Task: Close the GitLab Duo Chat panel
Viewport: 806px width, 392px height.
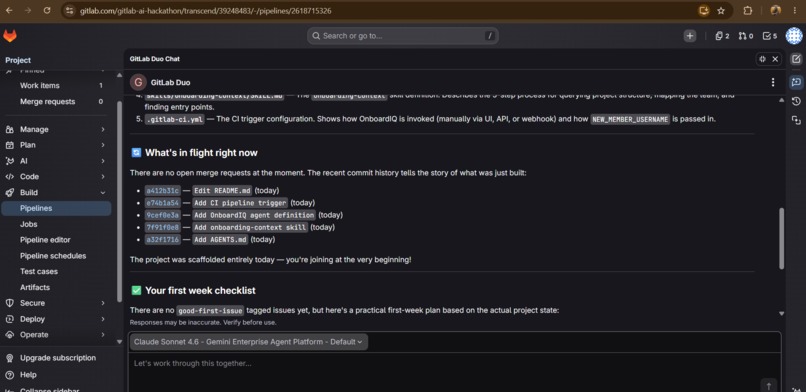Action: (775, 59)
